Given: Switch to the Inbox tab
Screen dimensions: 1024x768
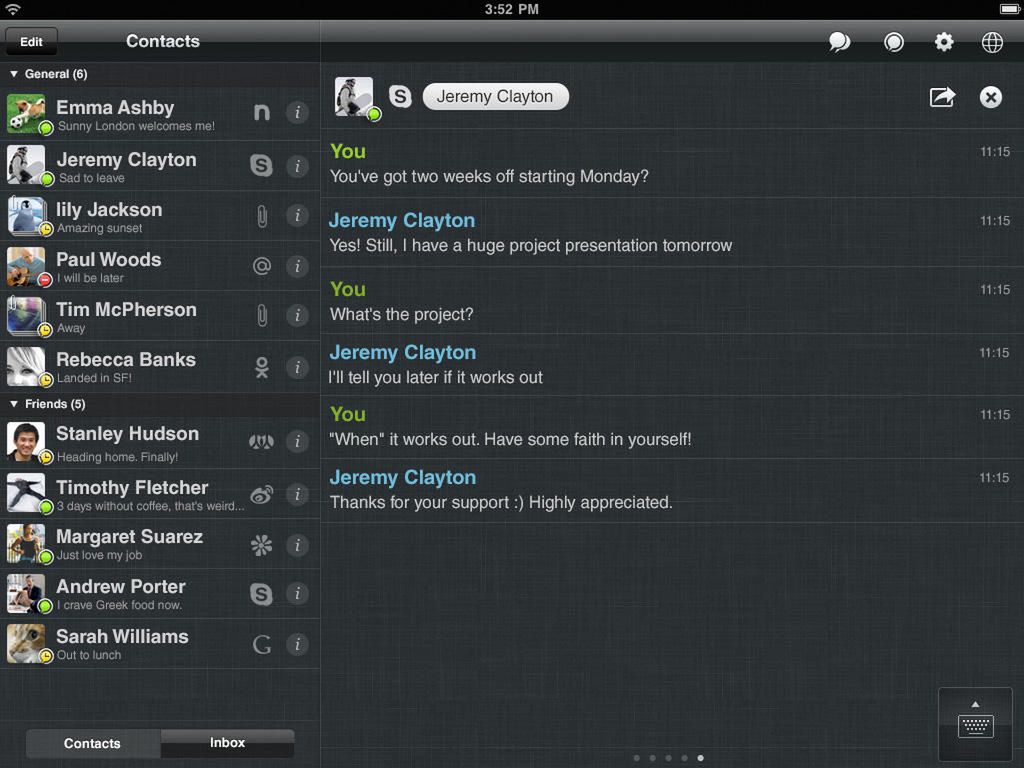Looking at the screenshot, I should point(227,743).
